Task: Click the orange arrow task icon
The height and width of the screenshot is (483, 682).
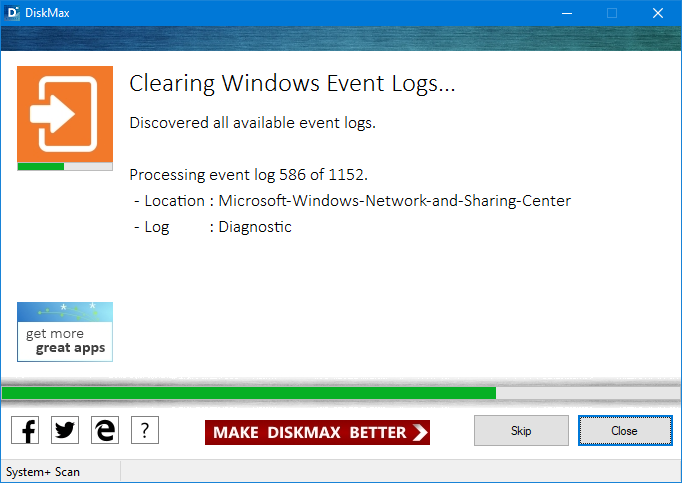Action: (65, 114)
